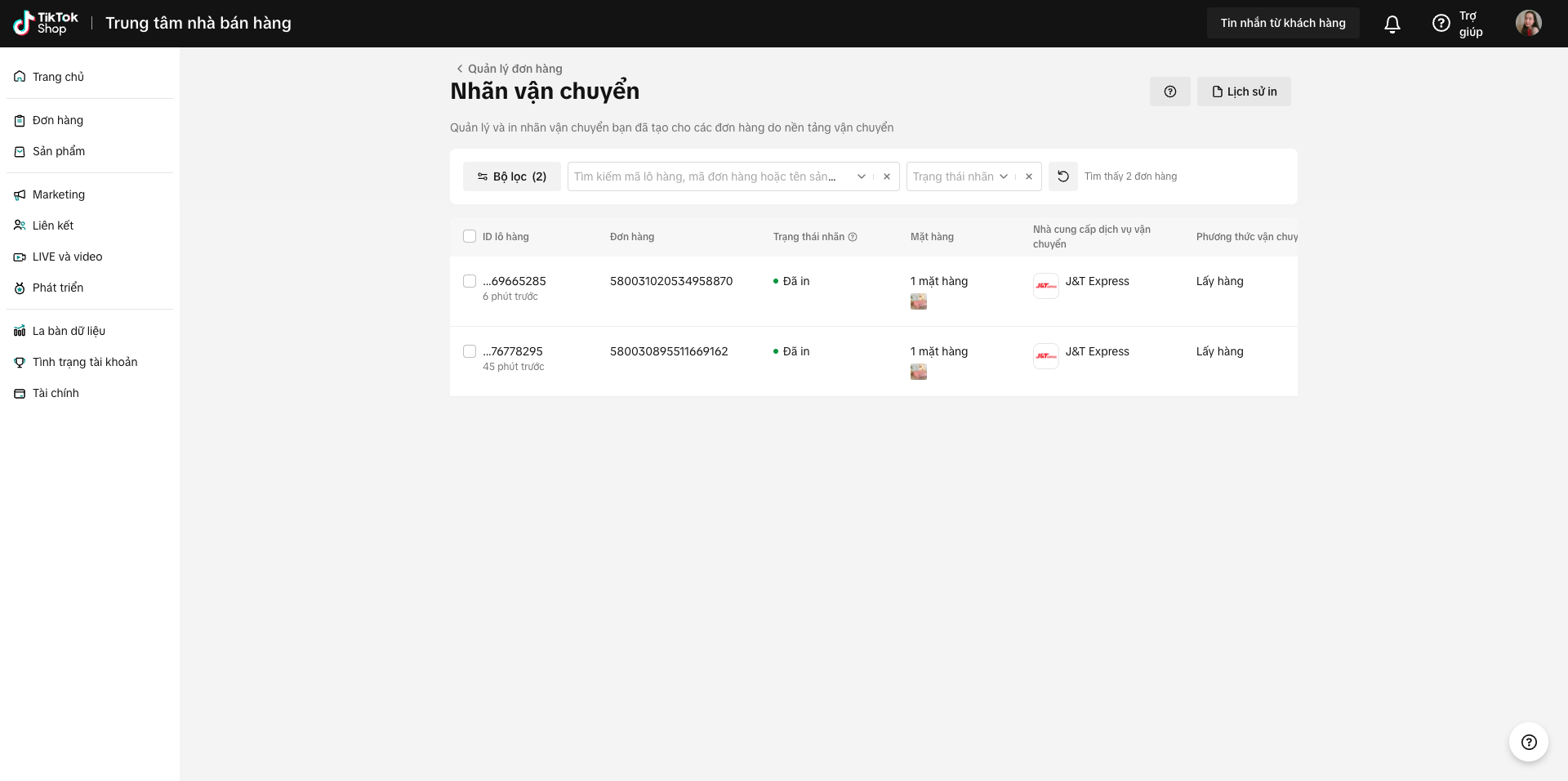This screenshot has height=781, width=1568.
Task: Click product thumbnail for batch ...69665285
Action: (x=919, y=301)
